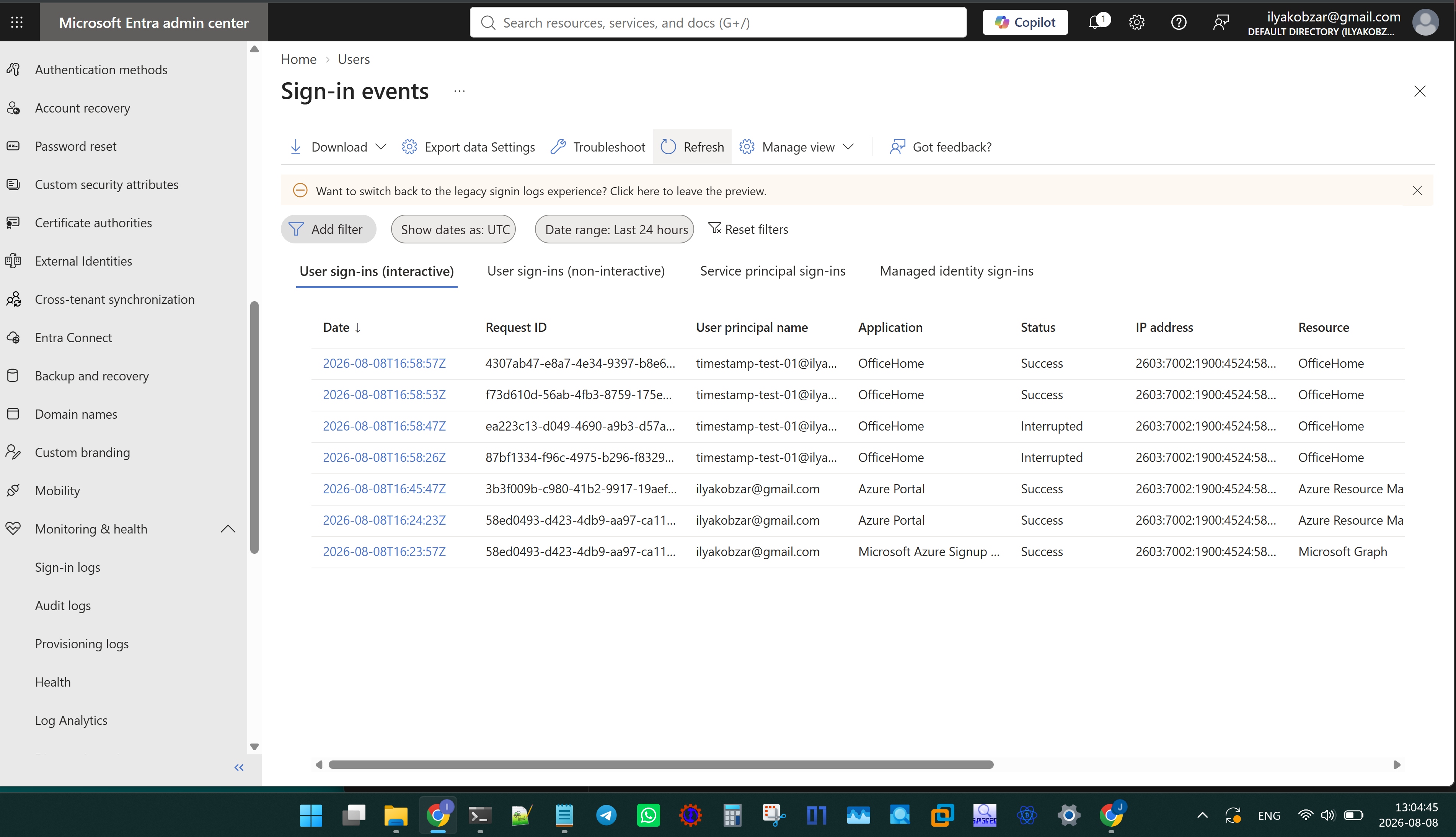
Task: Collapse the sidebar with double chevron
Action: click(x=239, y=767)
